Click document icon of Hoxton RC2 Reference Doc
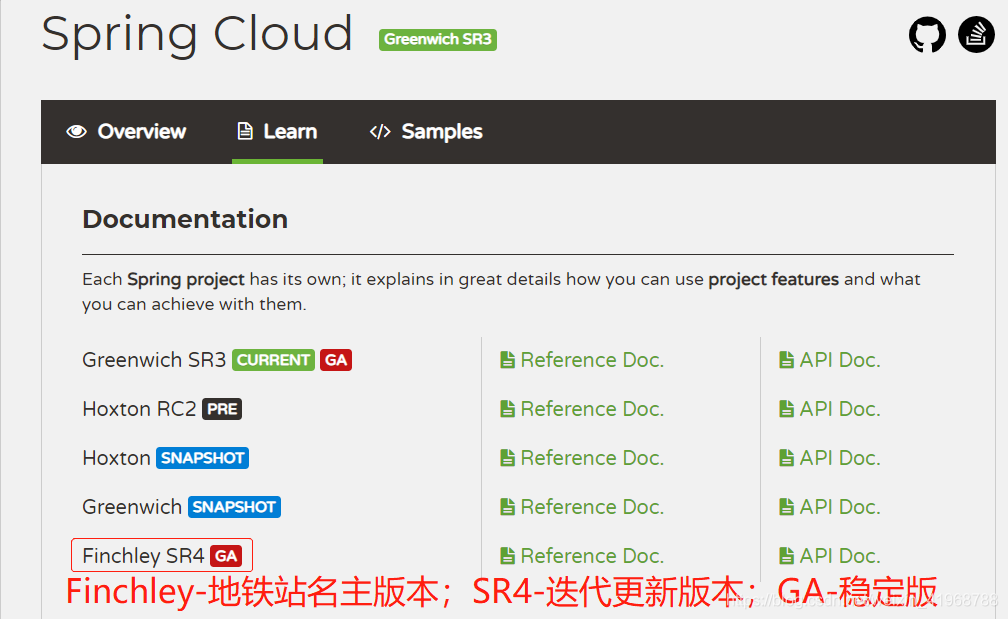The height and width of the screenshot is (619, 1008). (x=507, y=409)
